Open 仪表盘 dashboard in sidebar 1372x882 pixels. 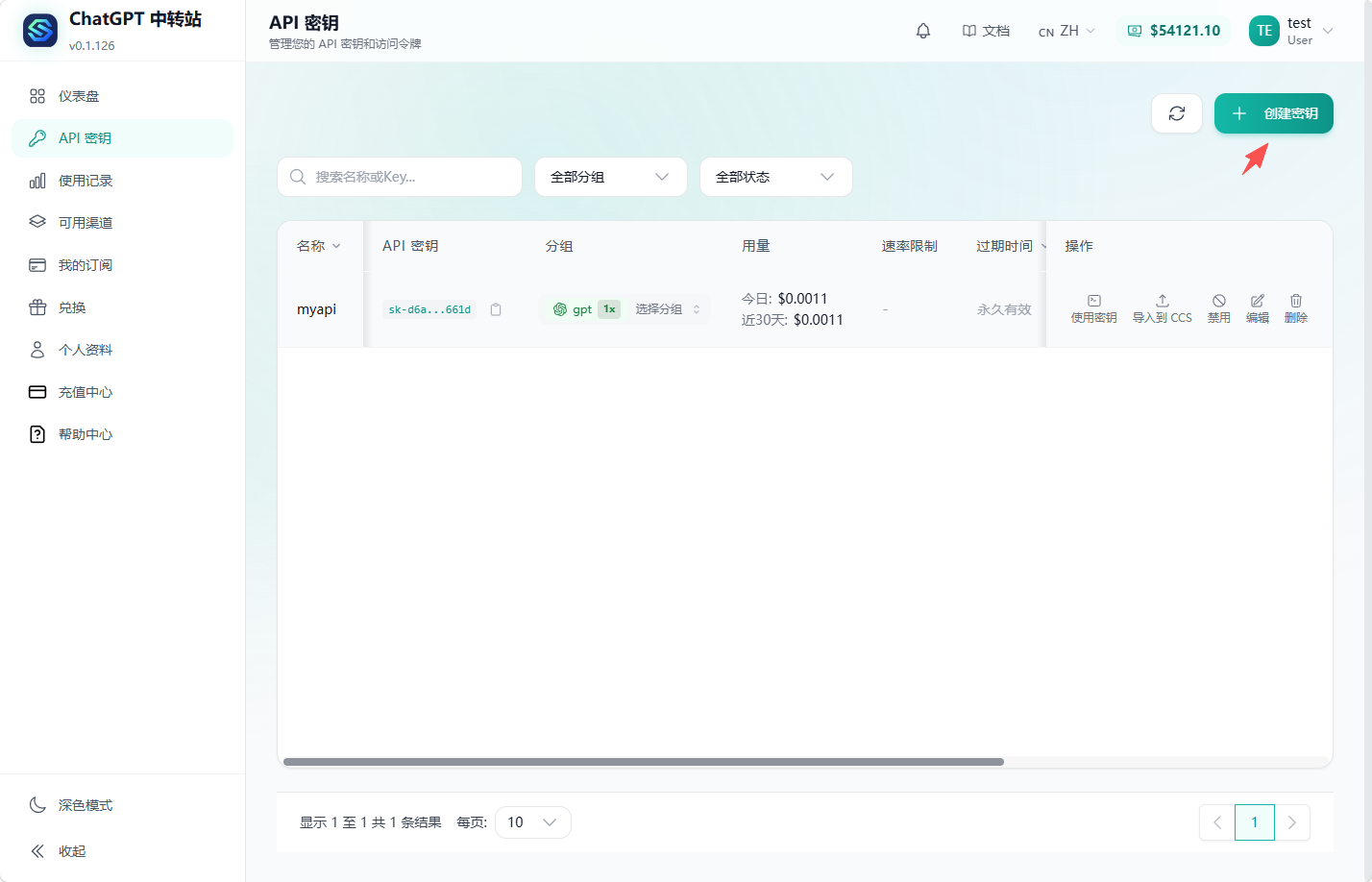(x=122, y=96)
